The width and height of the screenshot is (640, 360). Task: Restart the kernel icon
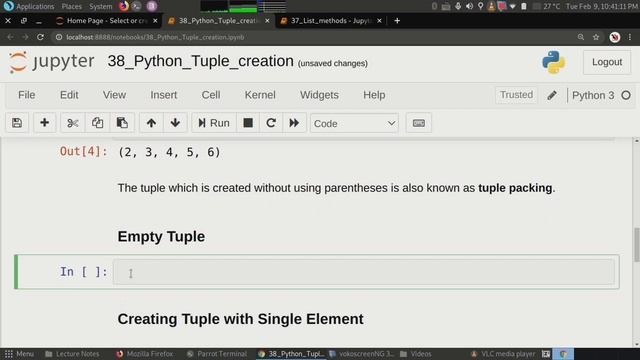click(x=271, y=123)
